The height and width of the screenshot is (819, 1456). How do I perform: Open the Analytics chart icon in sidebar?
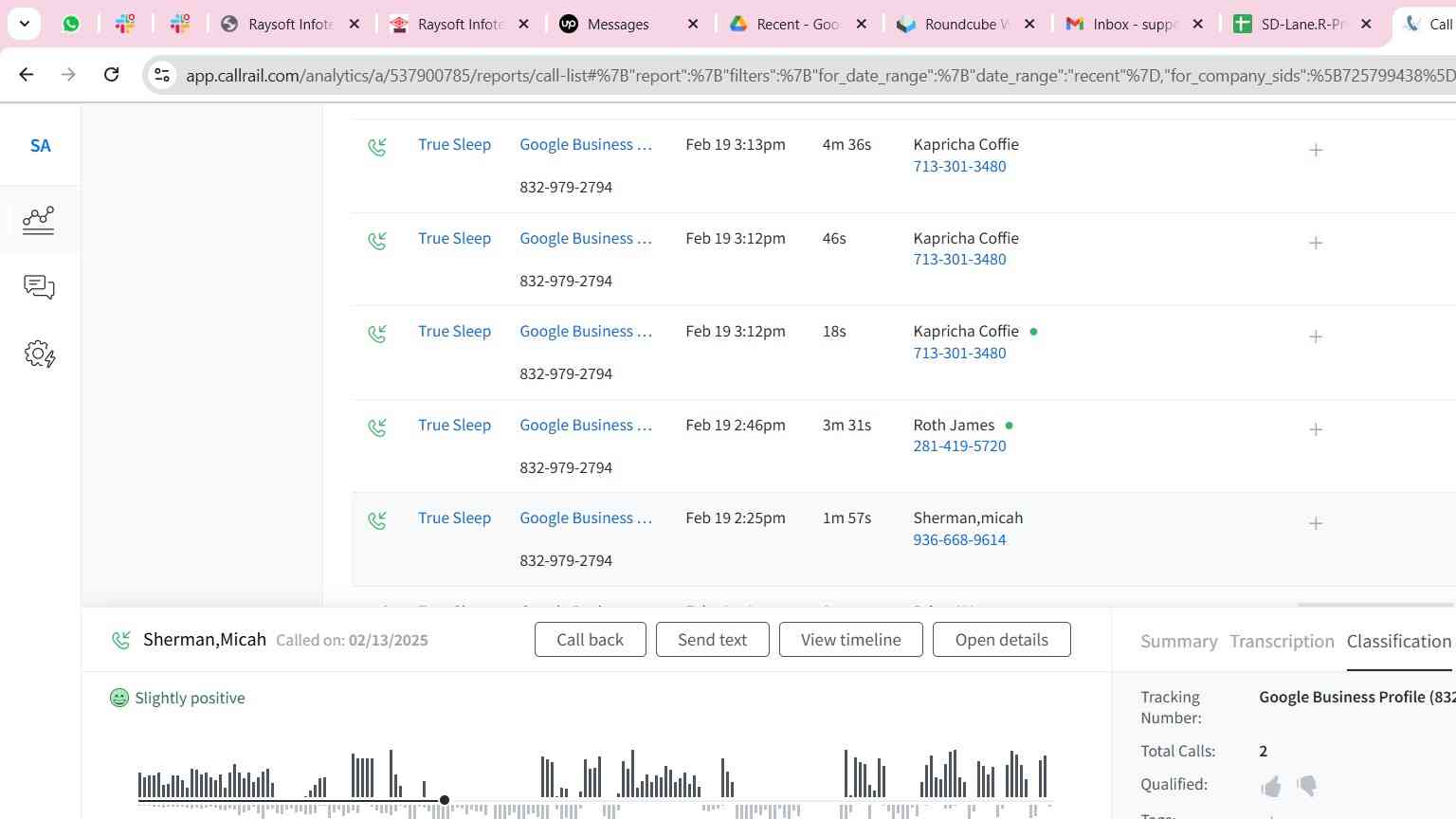[x=39, y=220]
